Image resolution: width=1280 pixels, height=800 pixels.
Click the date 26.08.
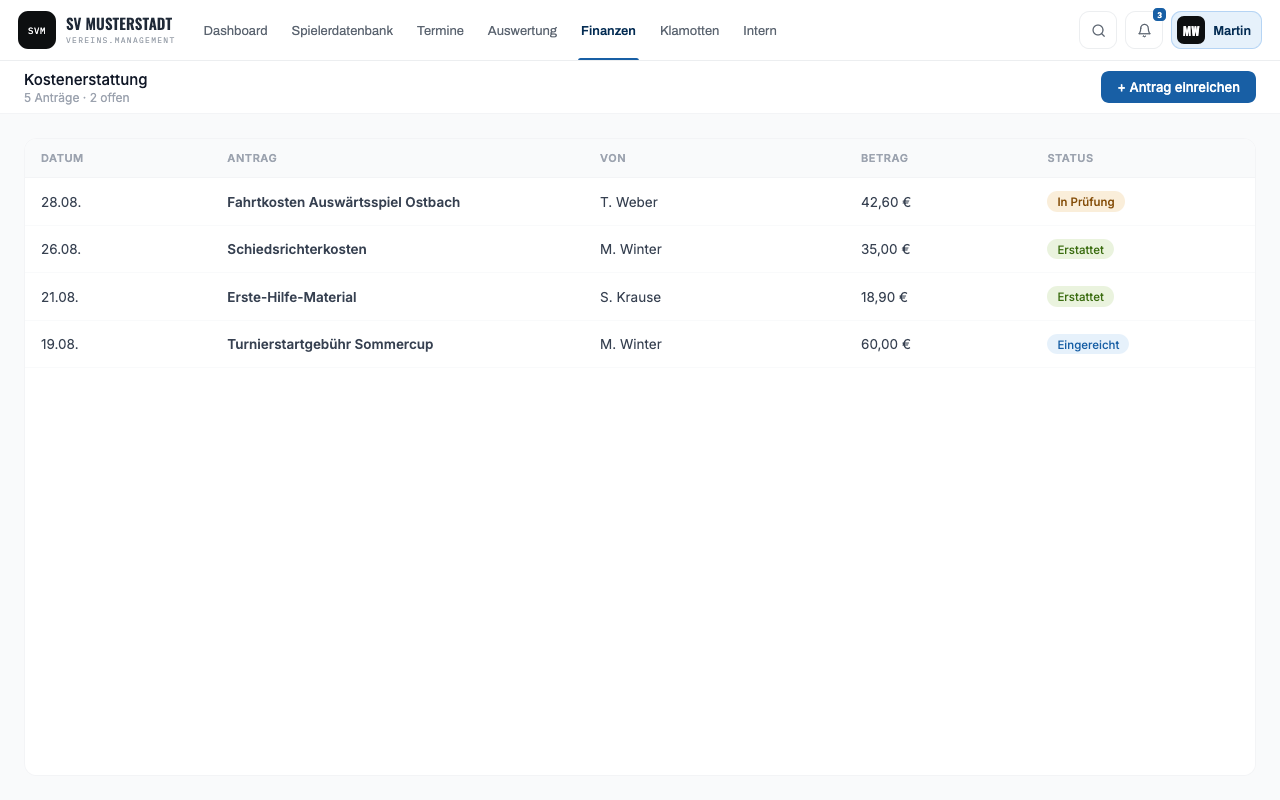(61, 249)
